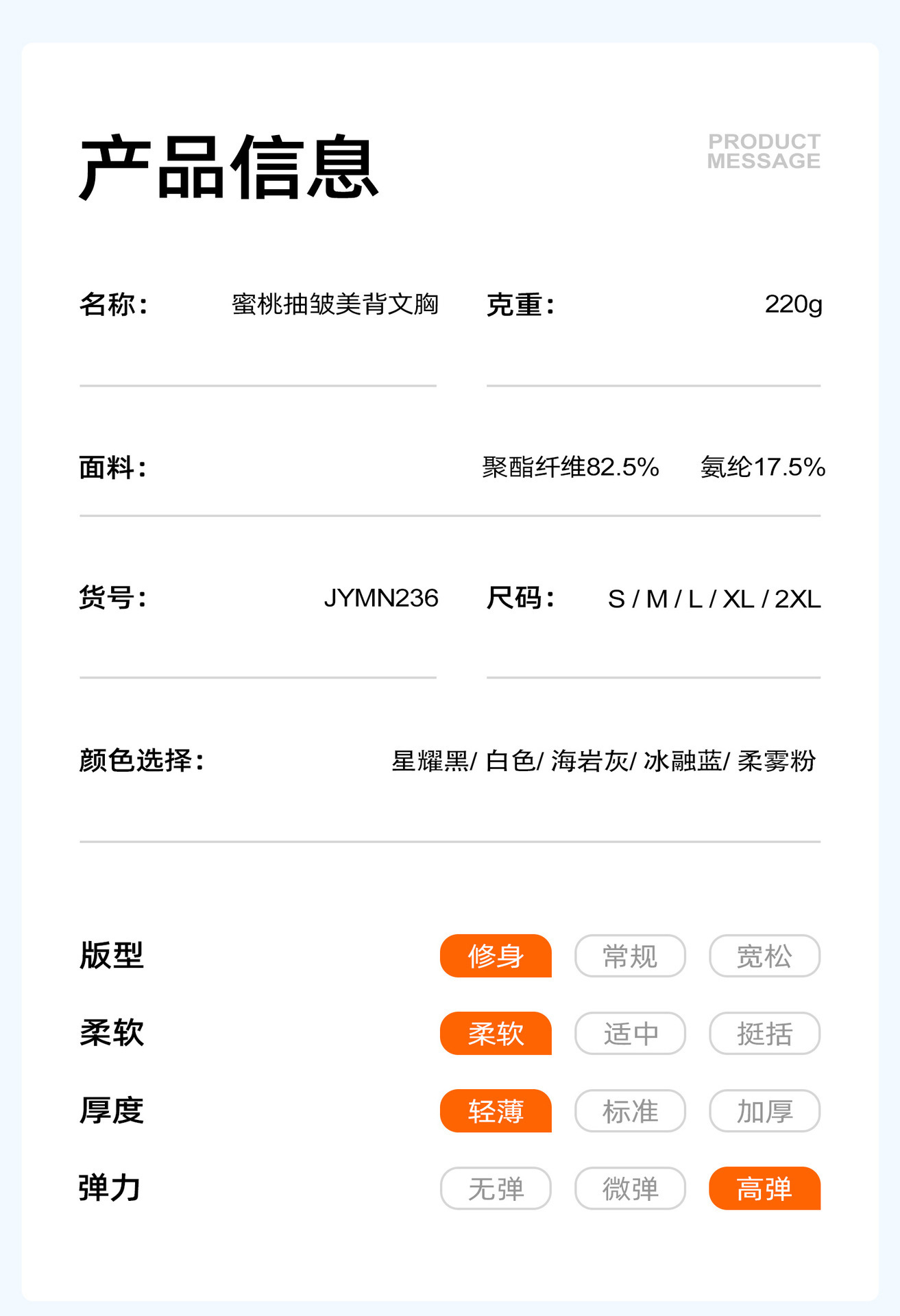This screenshot has width=900, height=1316.
Task: Click the orange 柔软 pill button
Action: coord(496,1033)
